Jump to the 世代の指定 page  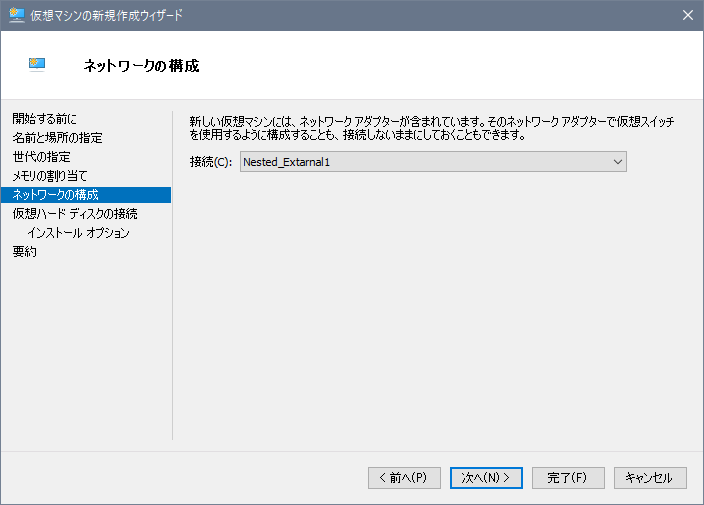(41, 157)
